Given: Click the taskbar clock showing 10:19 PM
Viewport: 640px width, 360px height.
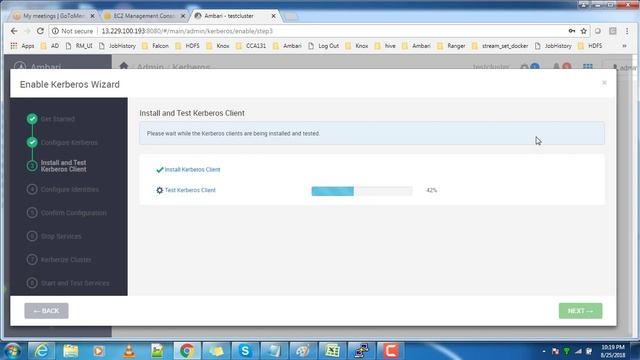Looking at the screenshot, I should [612, 351].
